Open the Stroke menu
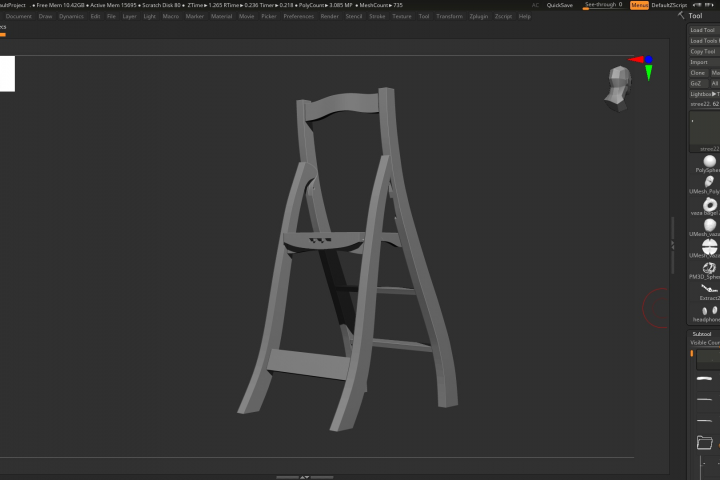720x480 pixels. pyautogui.click(x=377, y=16)
